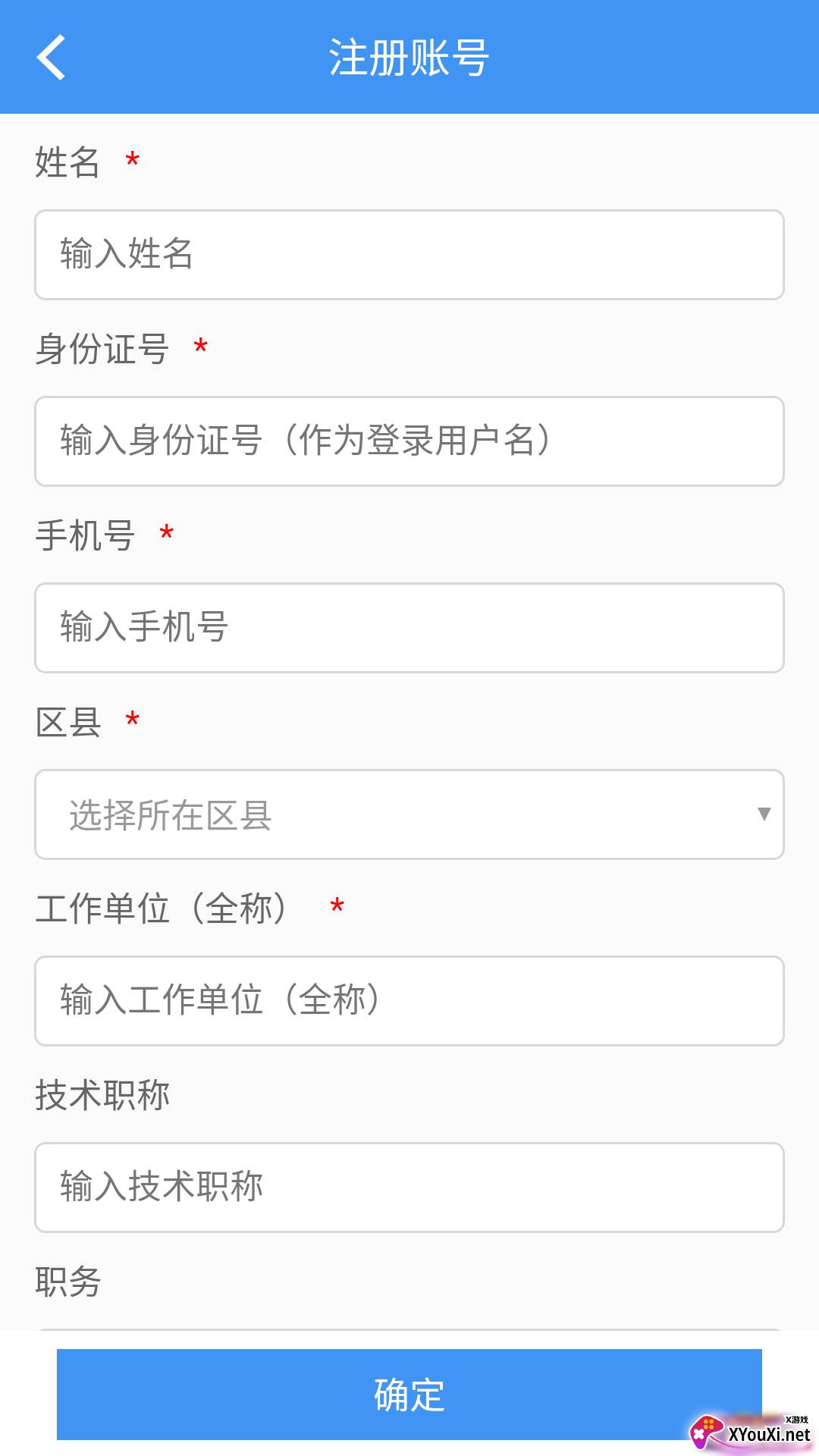Click the triangle arrow in 区县 selector

point(764,814)
